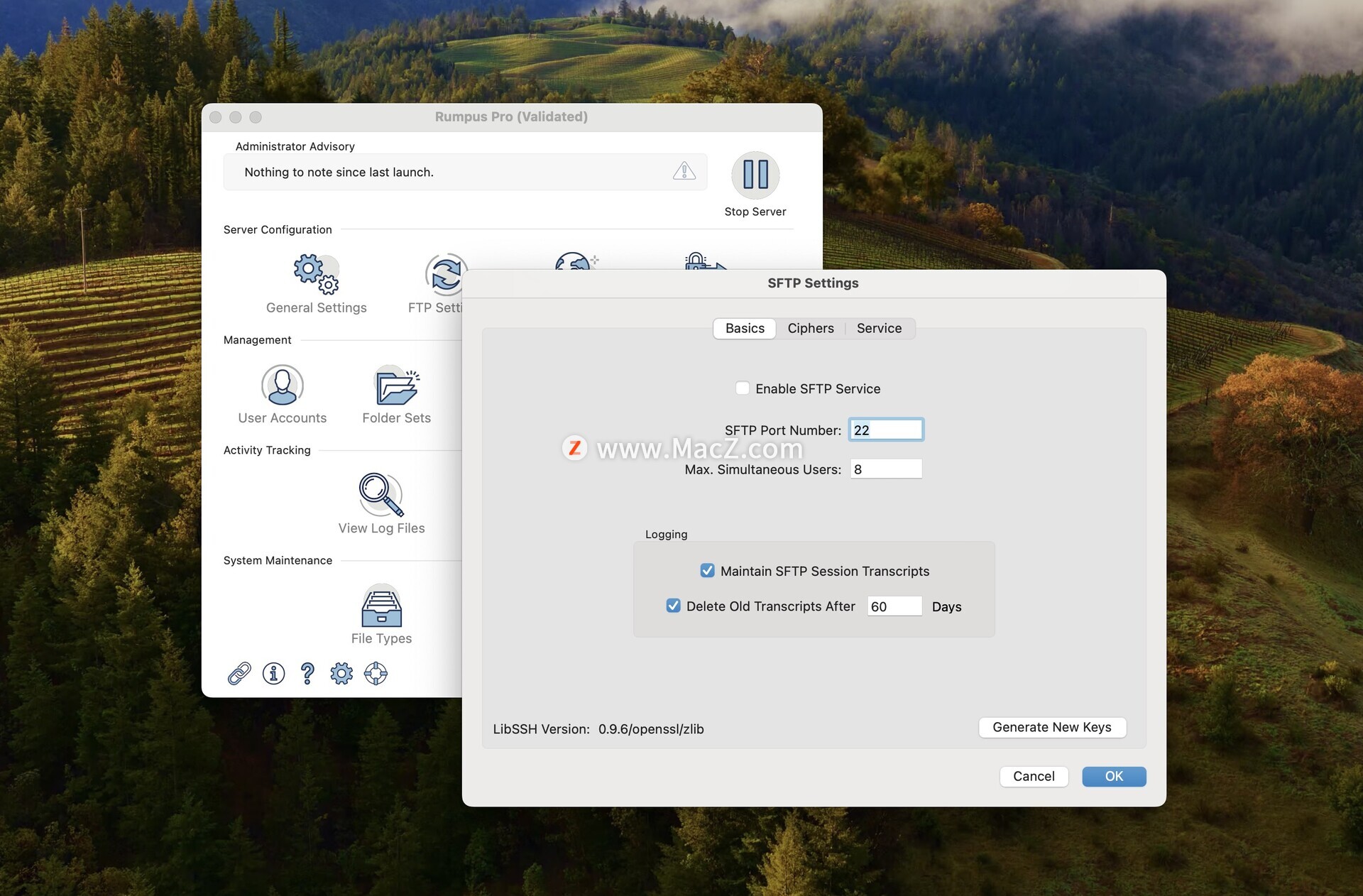This screenshot has width=1363, height=896.
Task: Open File Types drawer icon
Action: pos(382,606)
